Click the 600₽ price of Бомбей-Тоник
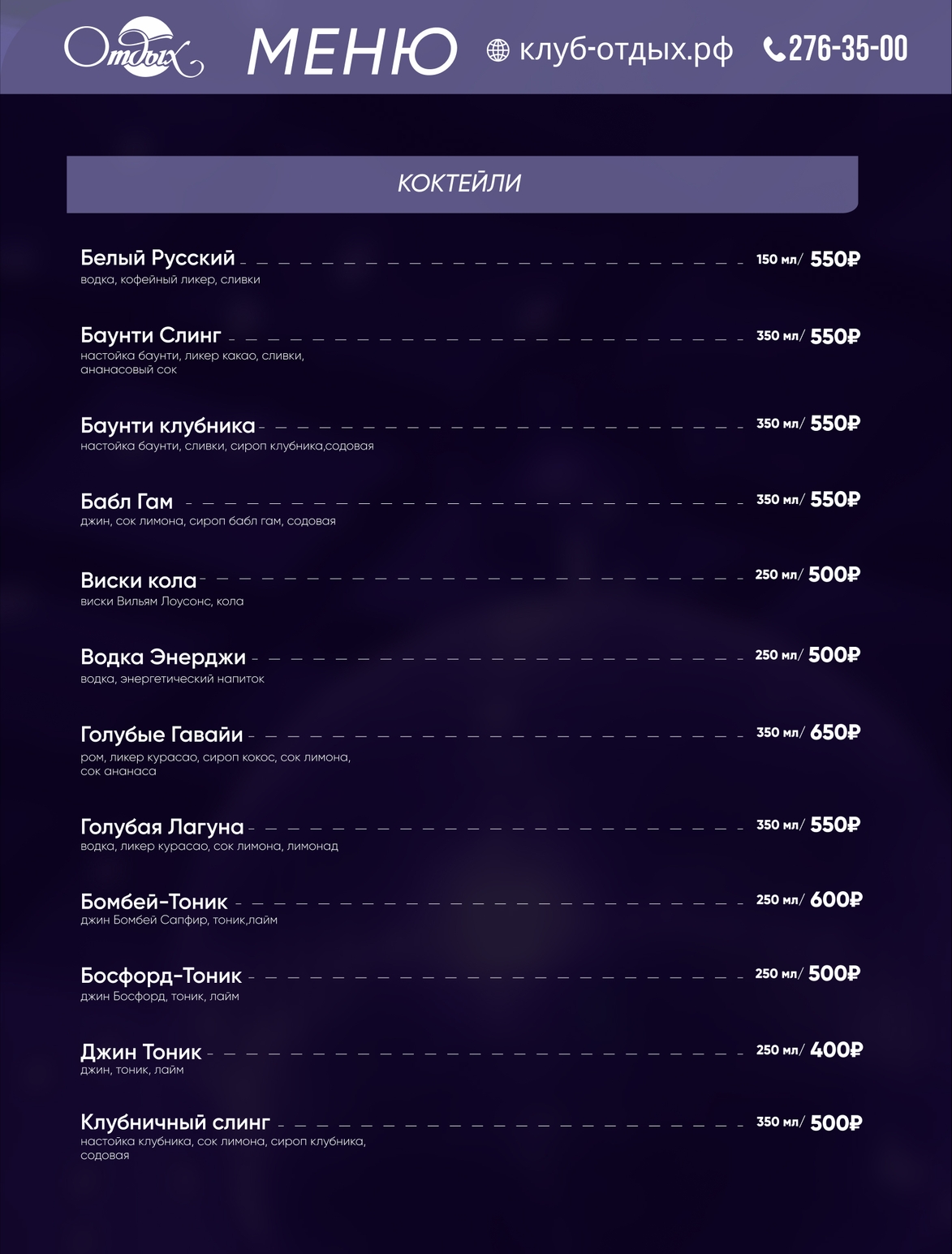The height and width of the screenshot is (1254, 952). tap(835, 899)
